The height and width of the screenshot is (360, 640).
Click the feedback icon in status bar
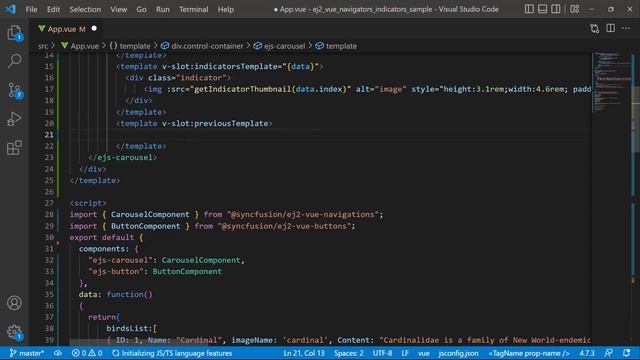608,353
